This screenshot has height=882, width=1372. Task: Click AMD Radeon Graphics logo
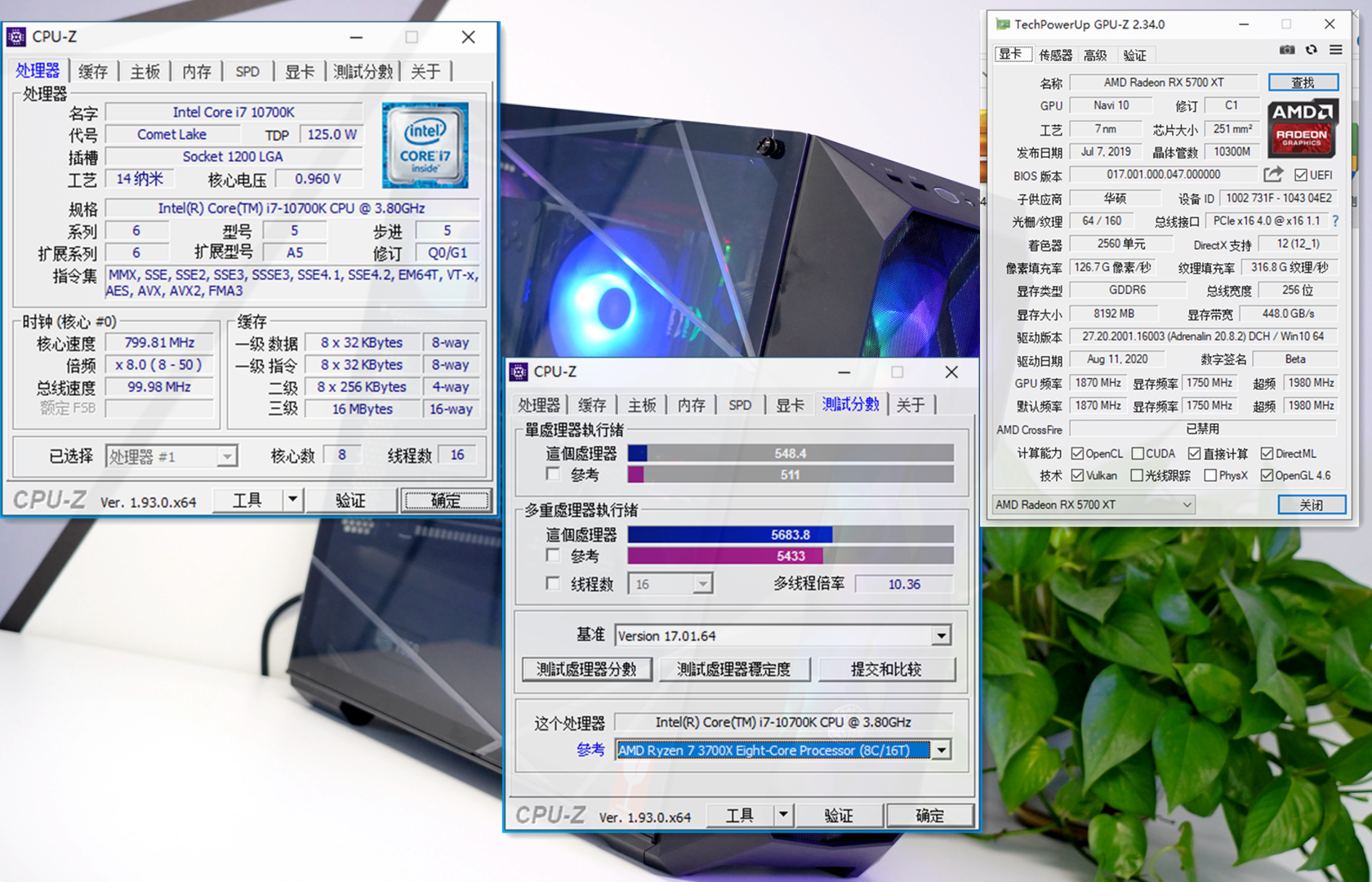1302,128
